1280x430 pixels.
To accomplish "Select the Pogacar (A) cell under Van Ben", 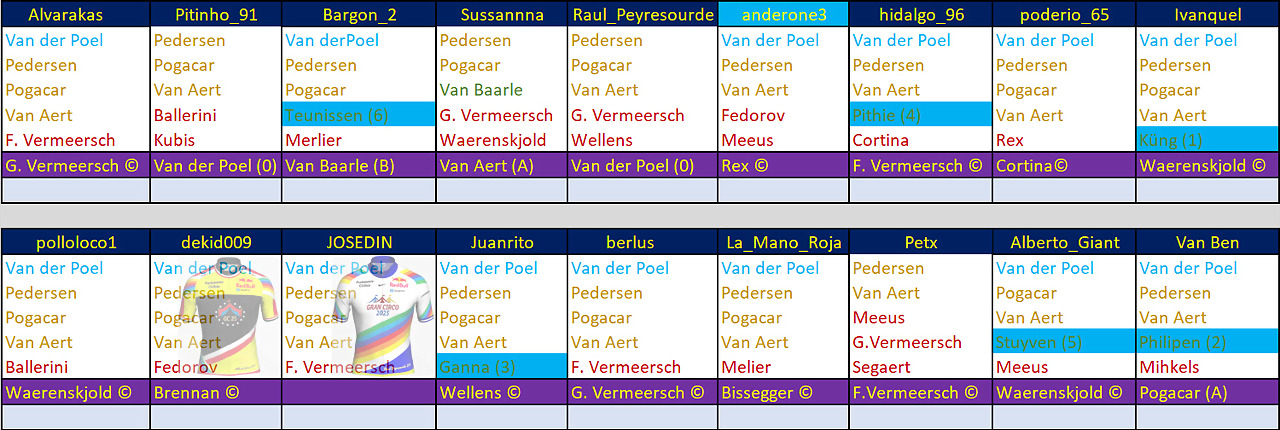I will [1207, 393].
